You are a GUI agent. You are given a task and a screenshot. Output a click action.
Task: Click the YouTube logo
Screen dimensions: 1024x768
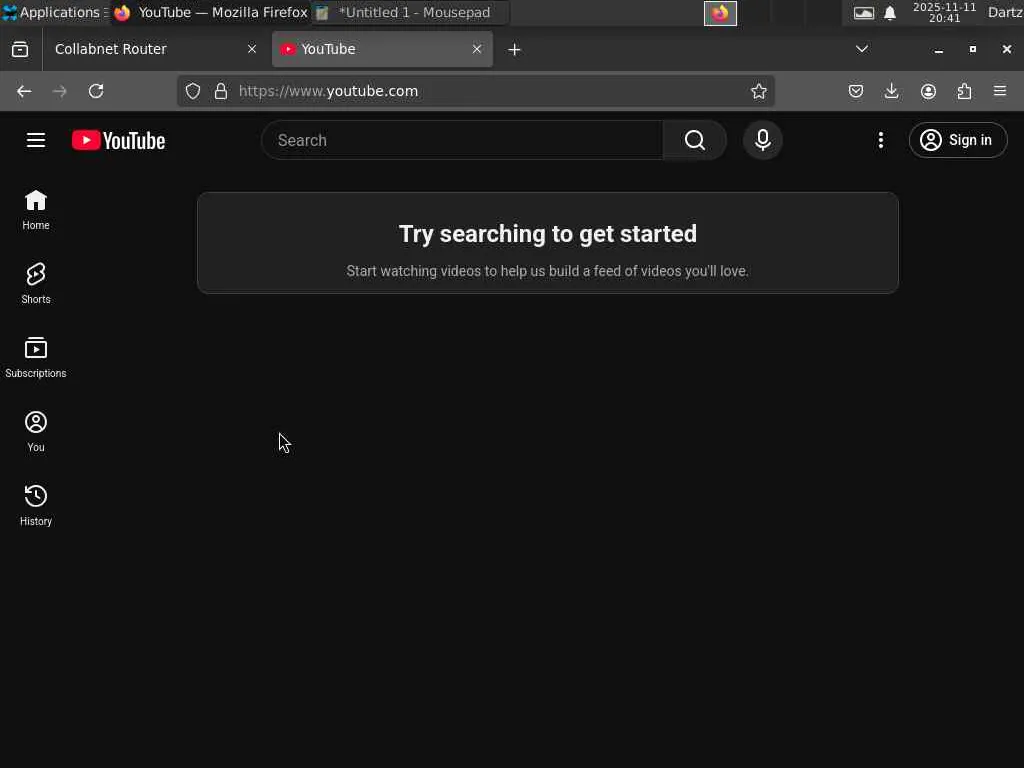coord(118,140)
